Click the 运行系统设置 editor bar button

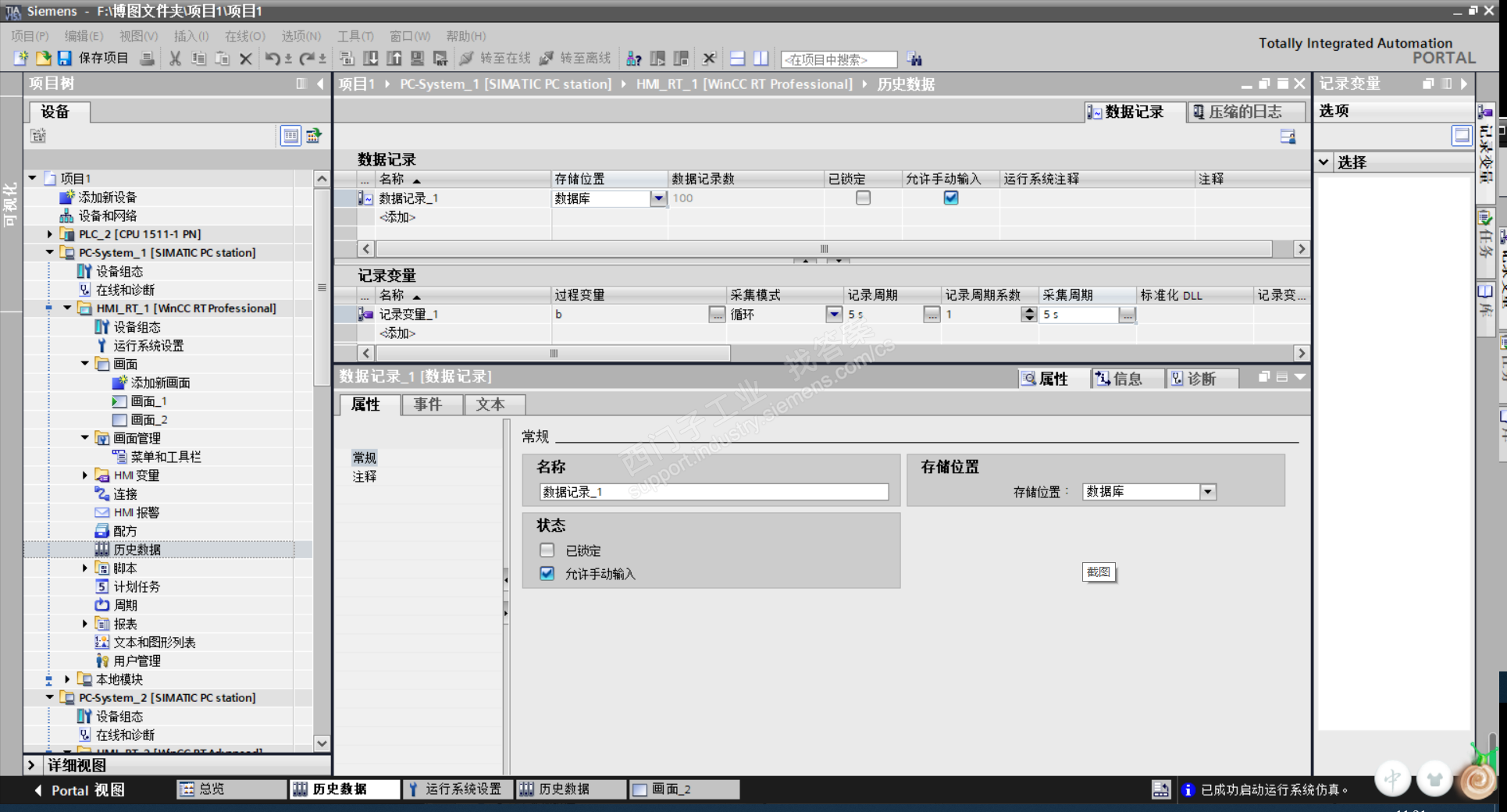(x=458, y=789)
